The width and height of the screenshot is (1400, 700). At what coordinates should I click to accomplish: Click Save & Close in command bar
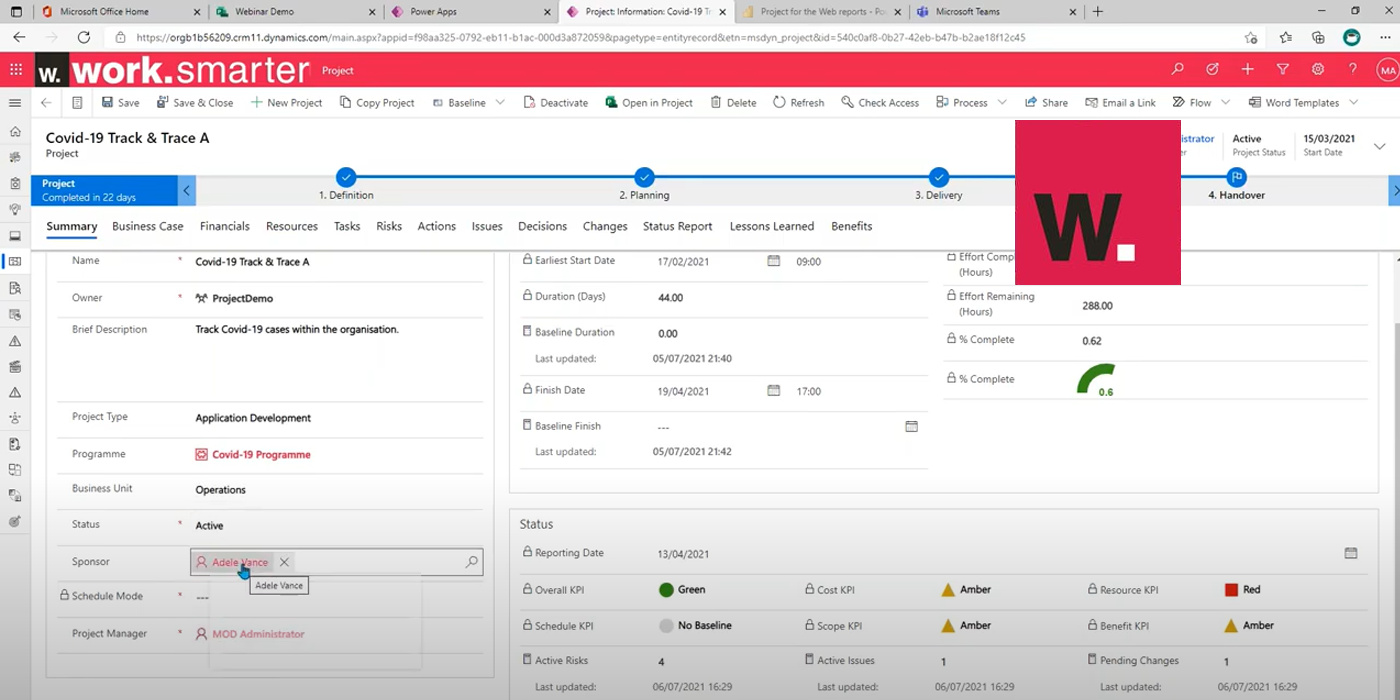pyautogui.click(x=194, y=103)
